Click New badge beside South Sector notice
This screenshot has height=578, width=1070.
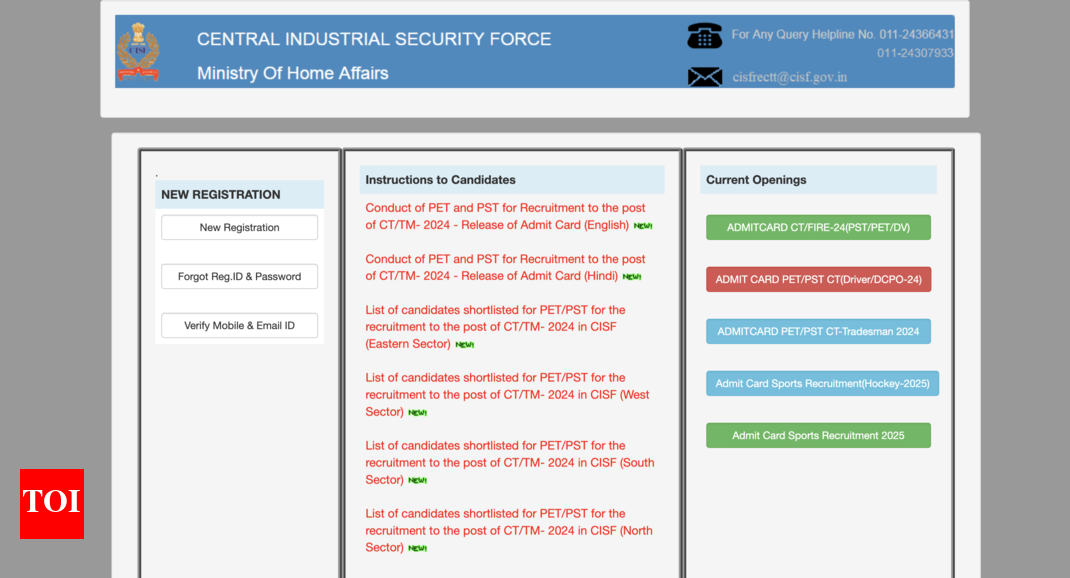[418, 480]
